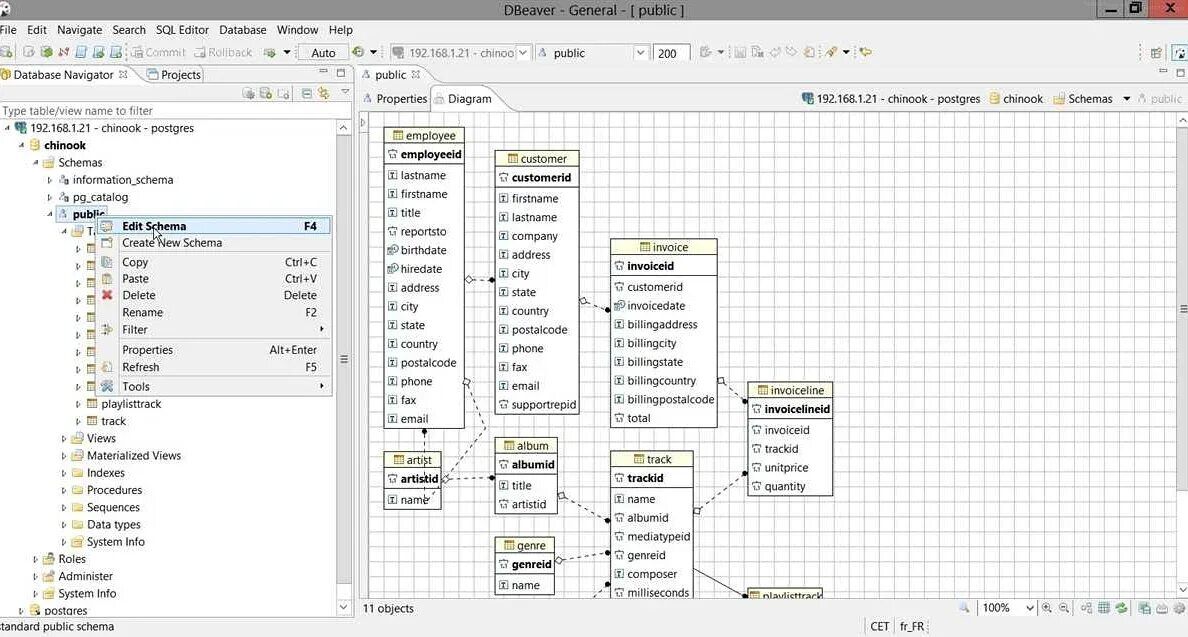Expand the information_schema node

pyautogui.click(x=50, y=180)
